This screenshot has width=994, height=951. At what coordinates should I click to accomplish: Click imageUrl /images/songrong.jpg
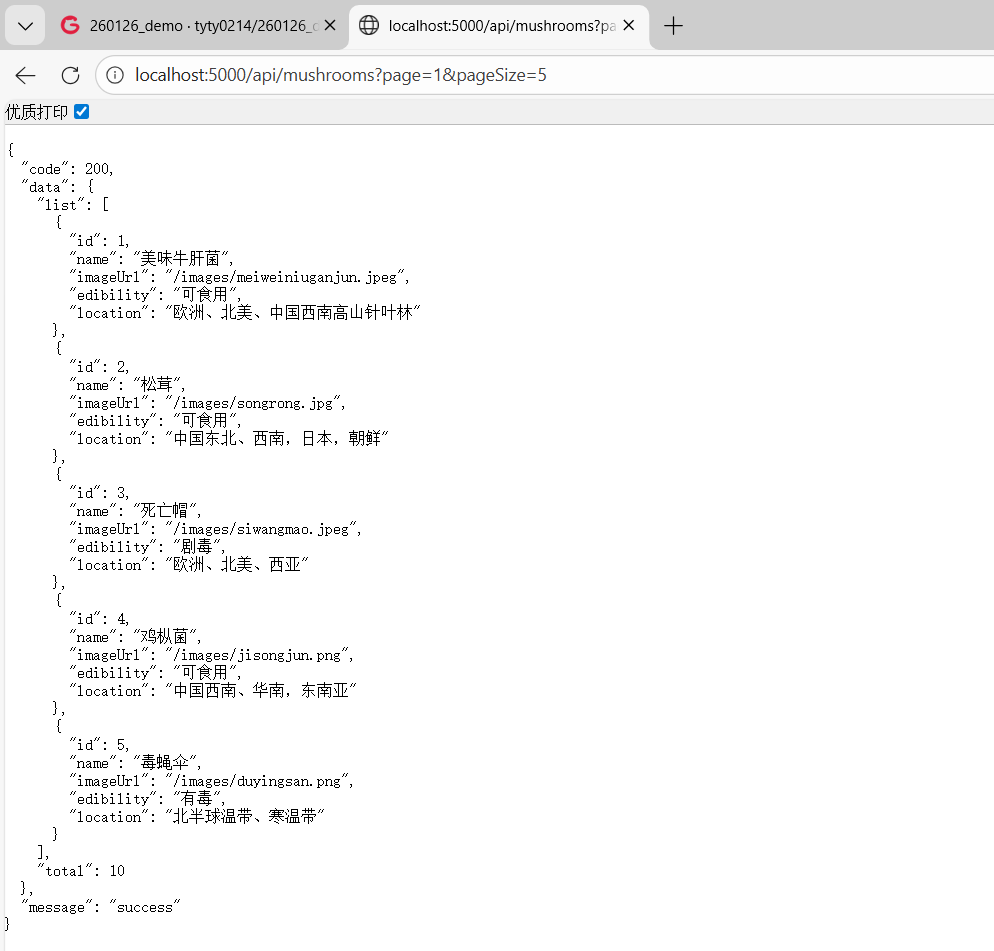255,403
